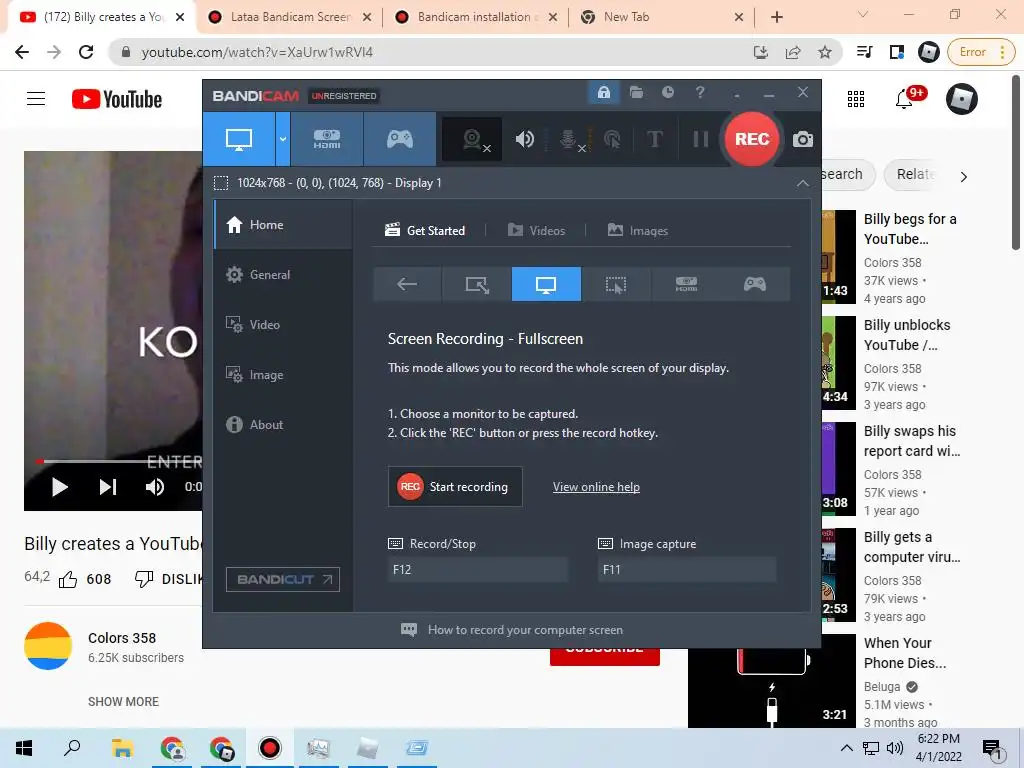The image size is (1024, 768).
Task: Open About section in Bandicam sidebar
Action: [x=283, y=424]
